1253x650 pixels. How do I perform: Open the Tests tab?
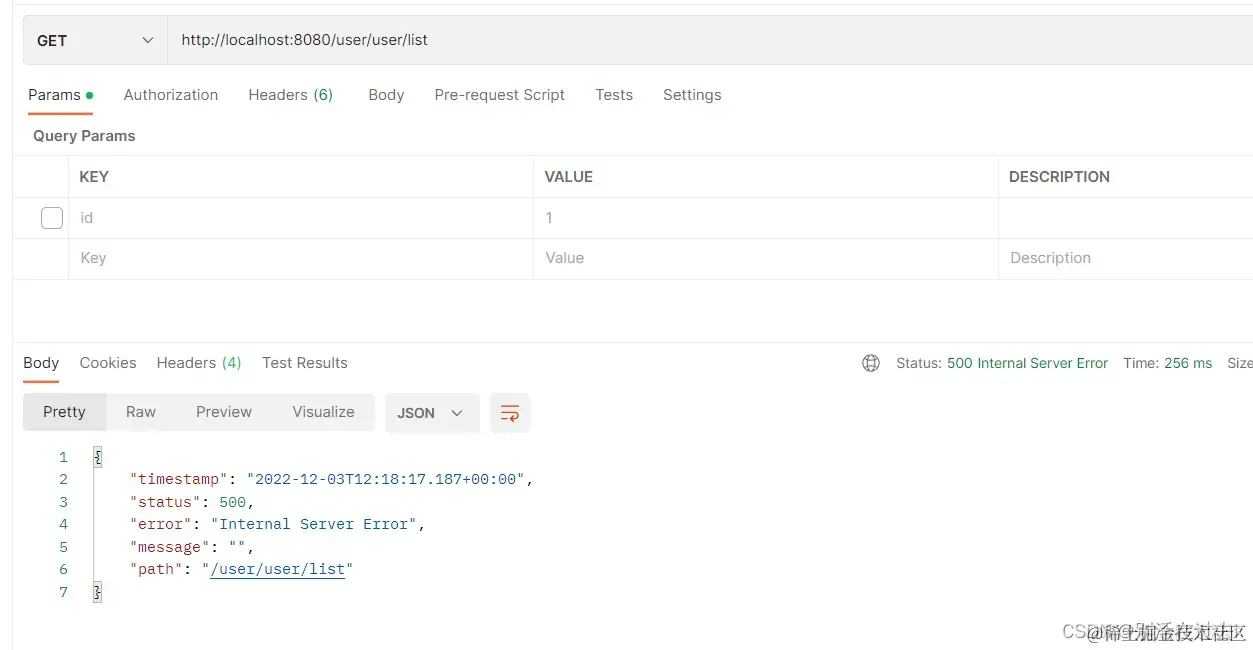click(x=614, y=95)
